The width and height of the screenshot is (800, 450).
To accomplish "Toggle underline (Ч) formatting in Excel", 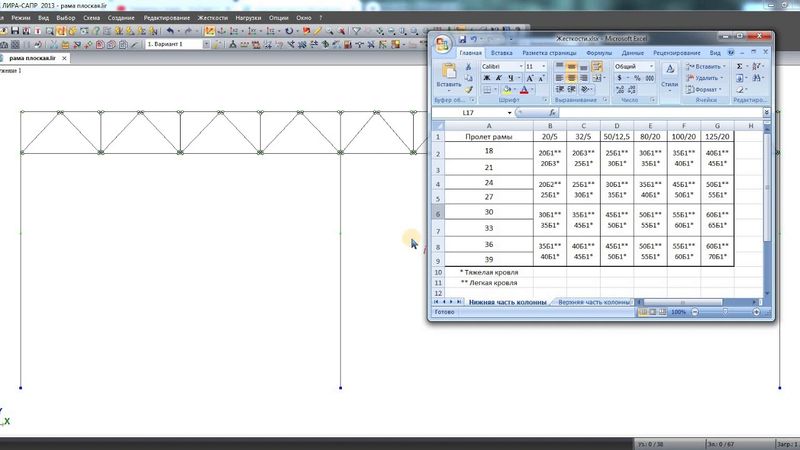I will 511,78.
